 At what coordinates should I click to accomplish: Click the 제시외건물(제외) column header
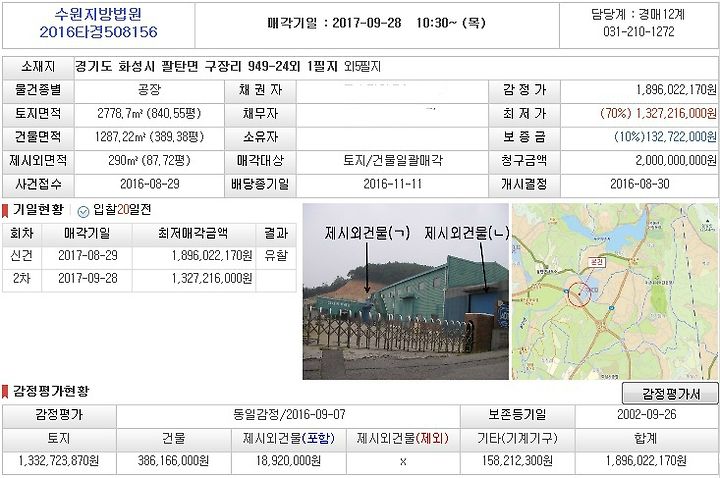(403, 439)
